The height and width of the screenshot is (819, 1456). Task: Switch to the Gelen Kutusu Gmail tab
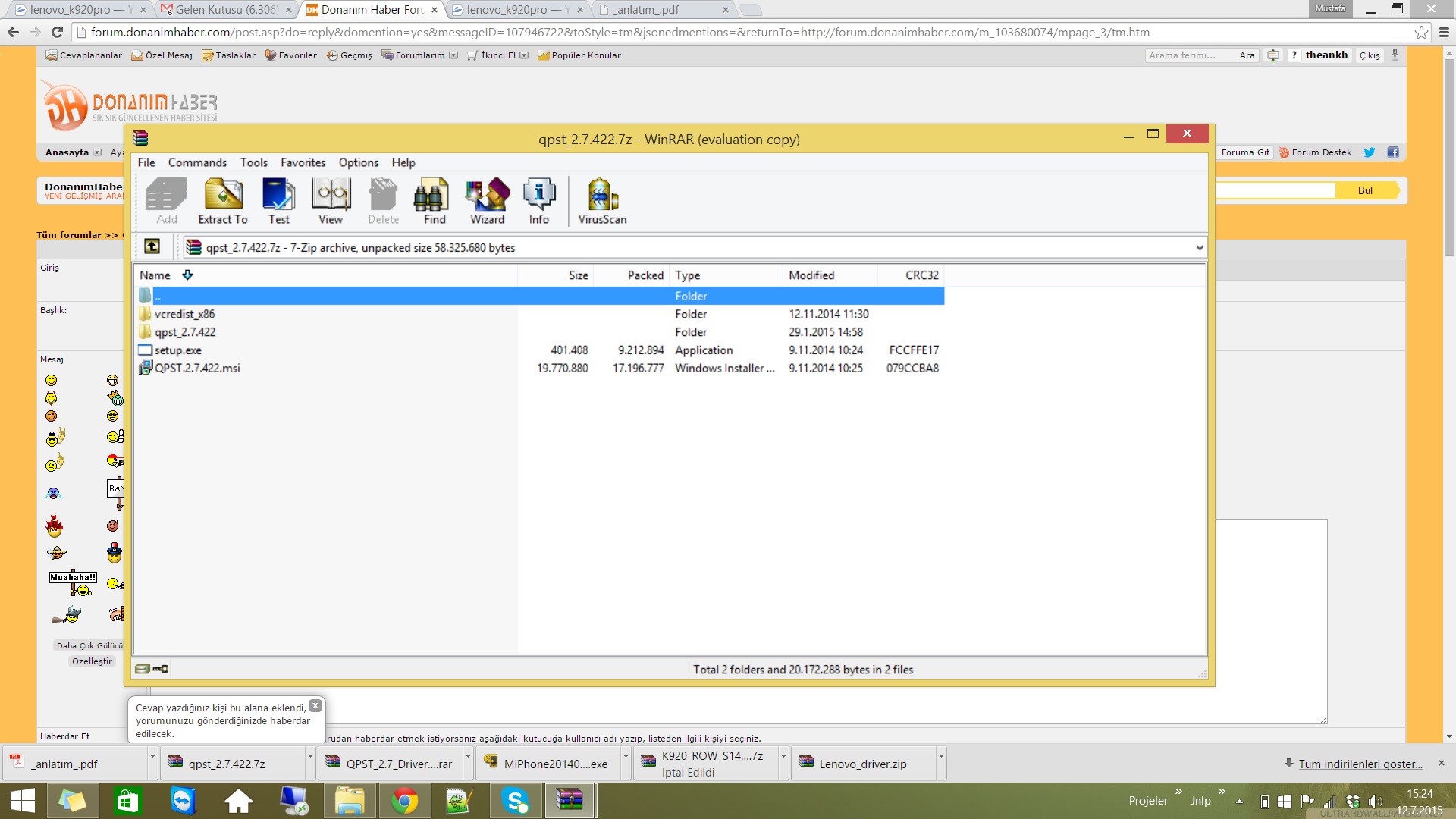(226, 10)
